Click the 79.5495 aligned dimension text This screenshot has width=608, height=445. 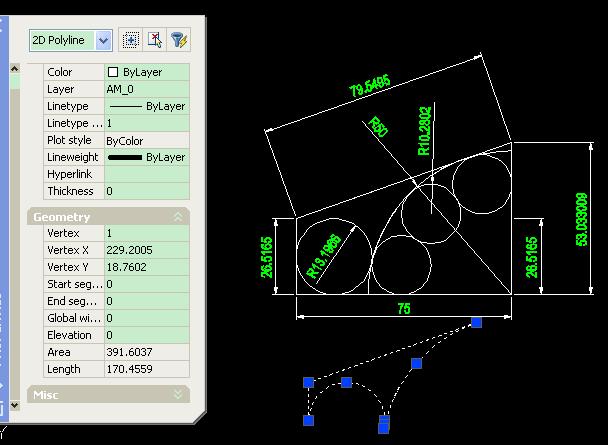point(370,86)
